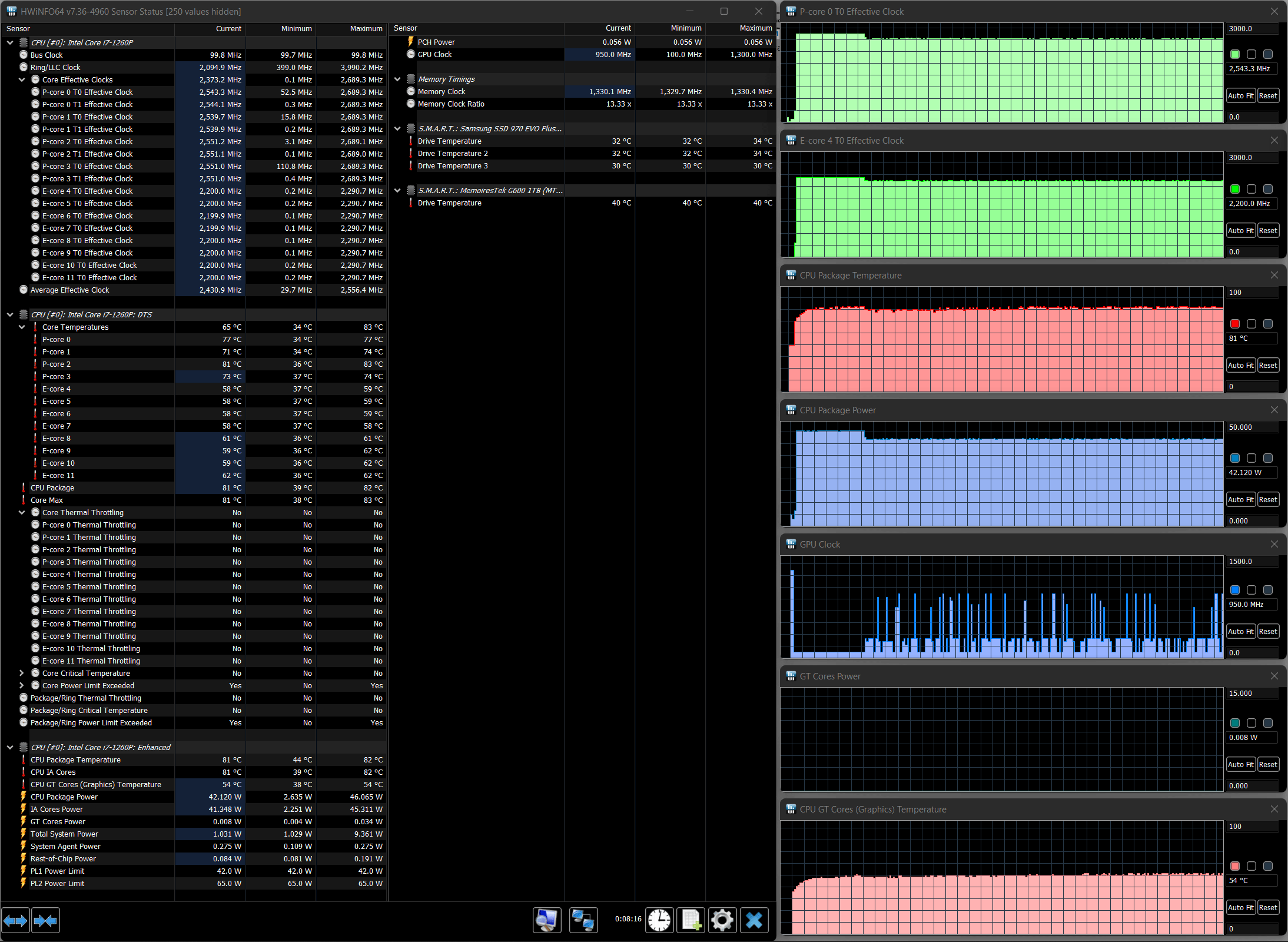Screen dimensions: 1288x942
Task: Click the network remote monitoring icon
Action: point(583,920)
